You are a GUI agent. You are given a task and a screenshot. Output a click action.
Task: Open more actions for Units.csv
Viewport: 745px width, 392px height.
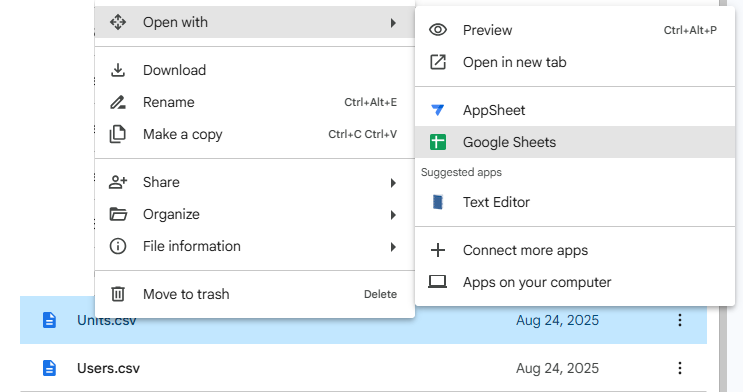click(680, 320)
